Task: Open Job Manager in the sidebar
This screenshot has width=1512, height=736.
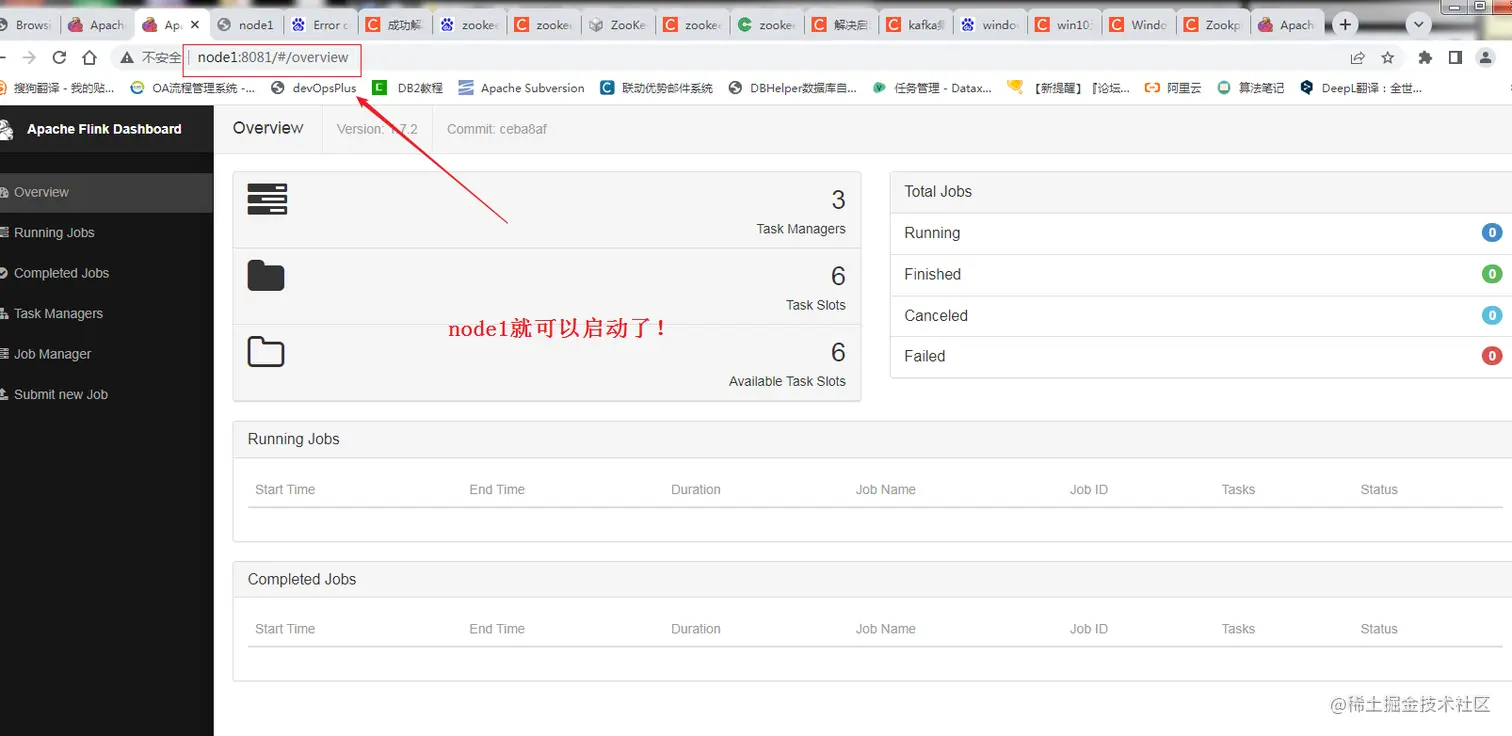Action: [106, 354]
